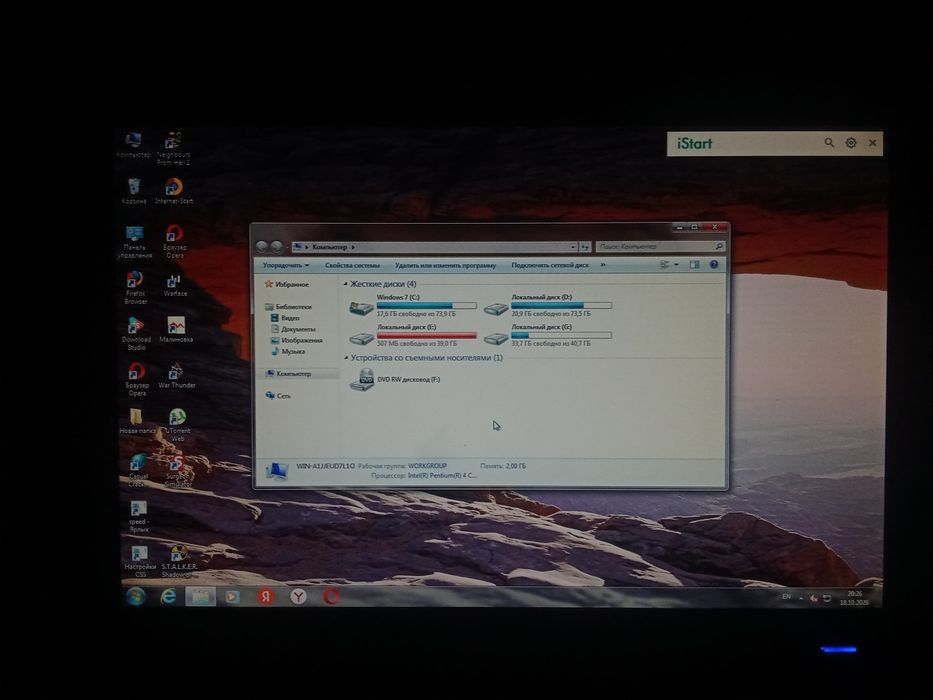Click Подключить сетевой диск in toolbar
Image resolution: width=933 pixels, height=700 pixels.
550,265
